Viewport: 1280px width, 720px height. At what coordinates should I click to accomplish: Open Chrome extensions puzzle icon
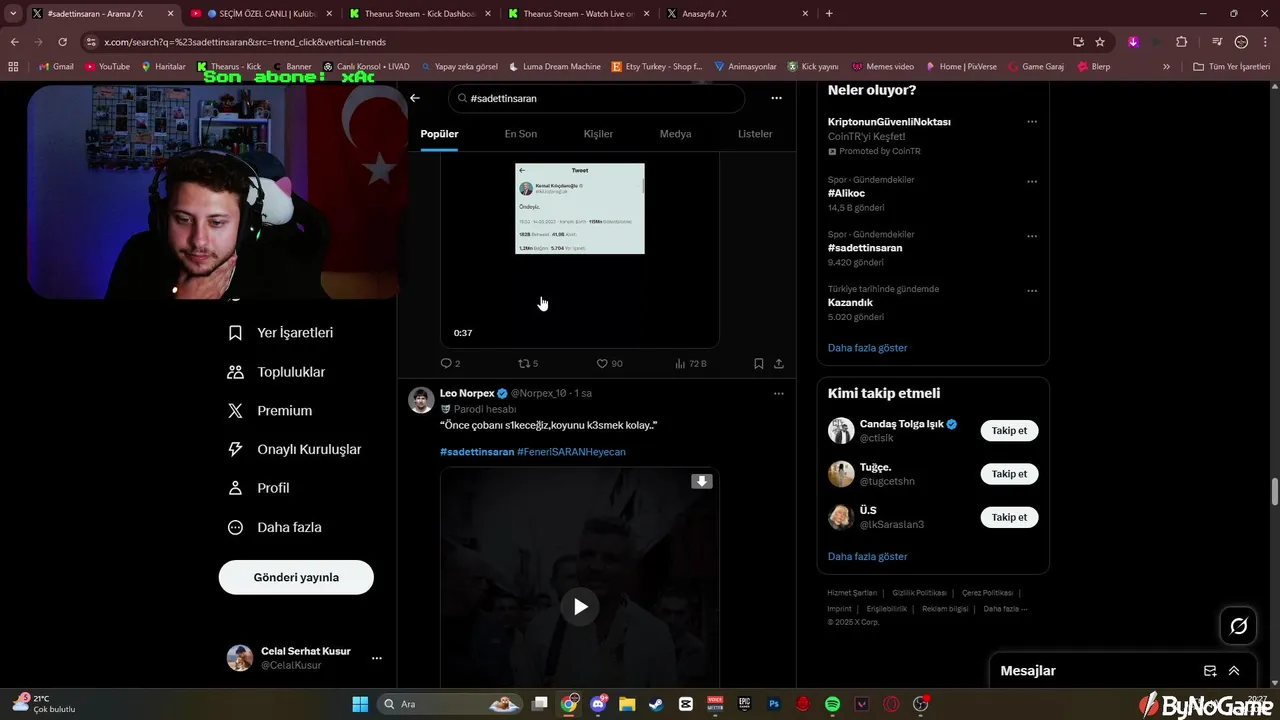1181,42
